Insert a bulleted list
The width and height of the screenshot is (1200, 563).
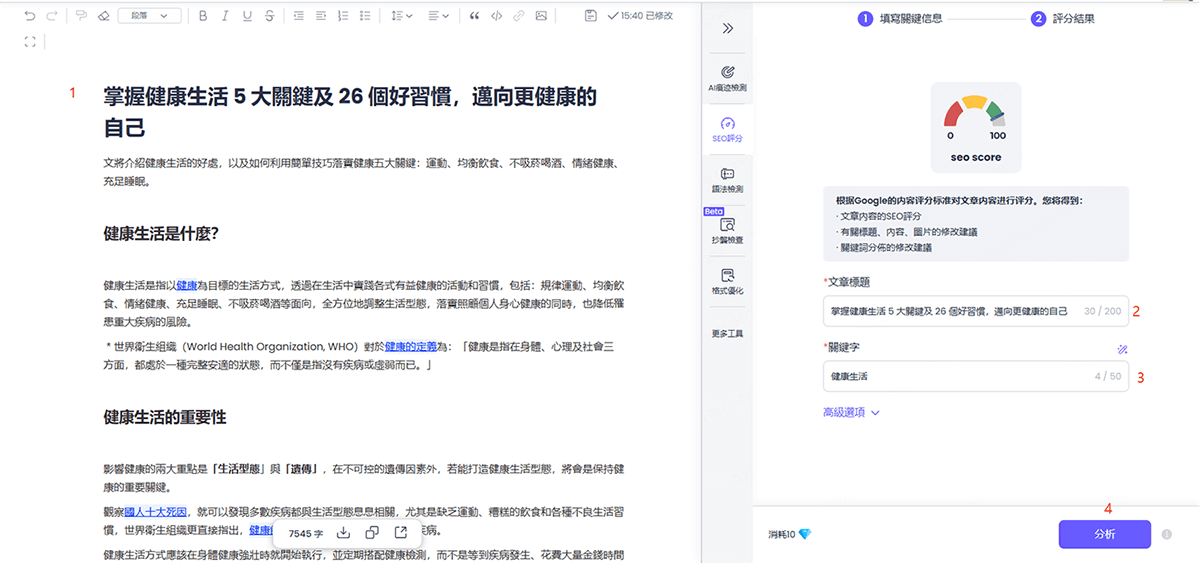pos(365,16)
